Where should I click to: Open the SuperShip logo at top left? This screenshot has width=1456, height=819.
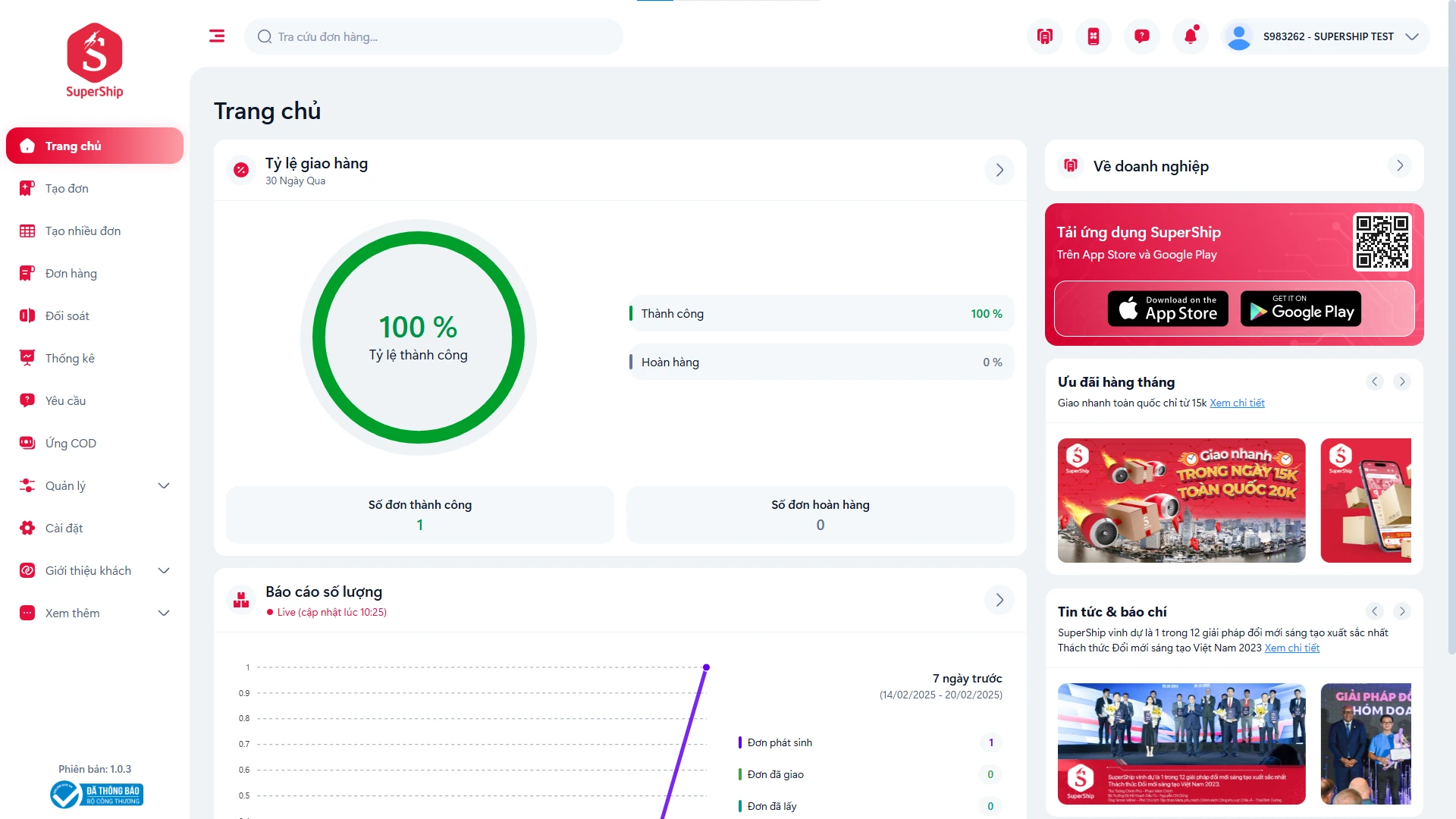[95, 61]
